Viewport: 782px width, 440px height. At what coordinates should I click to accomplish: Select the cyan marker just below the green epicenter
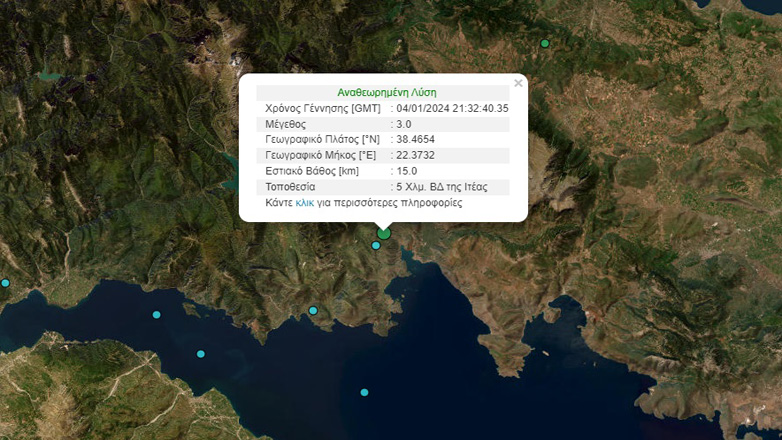(x=376, y=245)
